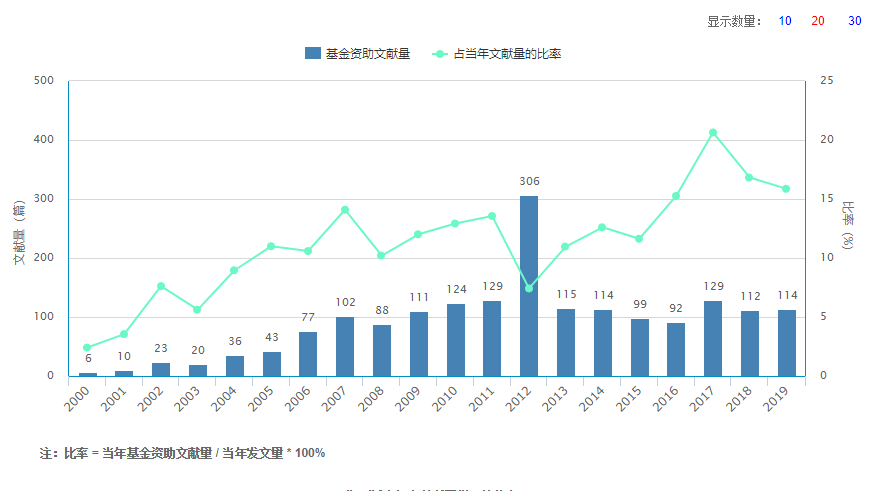The width and height of the screenshot is (876, 491).
Task: Click the 2019 bar labeled 114
Action: [x=787, y=343]
